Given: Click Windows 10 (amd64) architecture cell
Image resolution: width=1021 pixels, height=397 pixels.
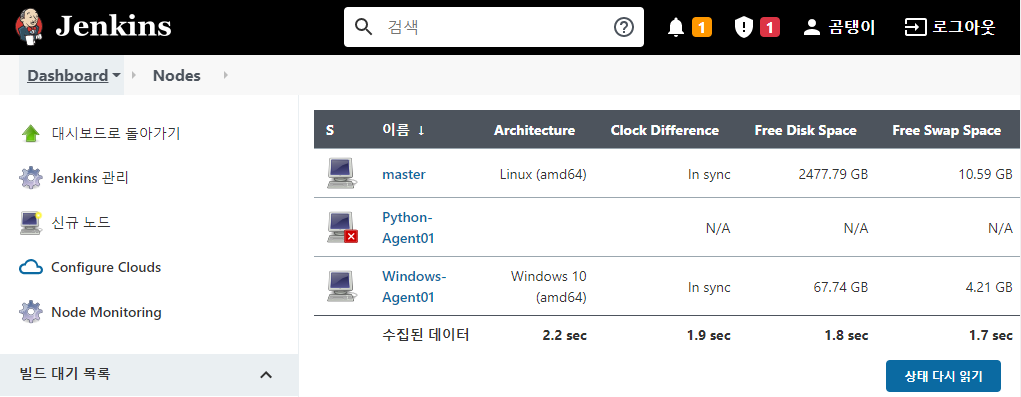Looking at the screenshot, I should point(549,287).
